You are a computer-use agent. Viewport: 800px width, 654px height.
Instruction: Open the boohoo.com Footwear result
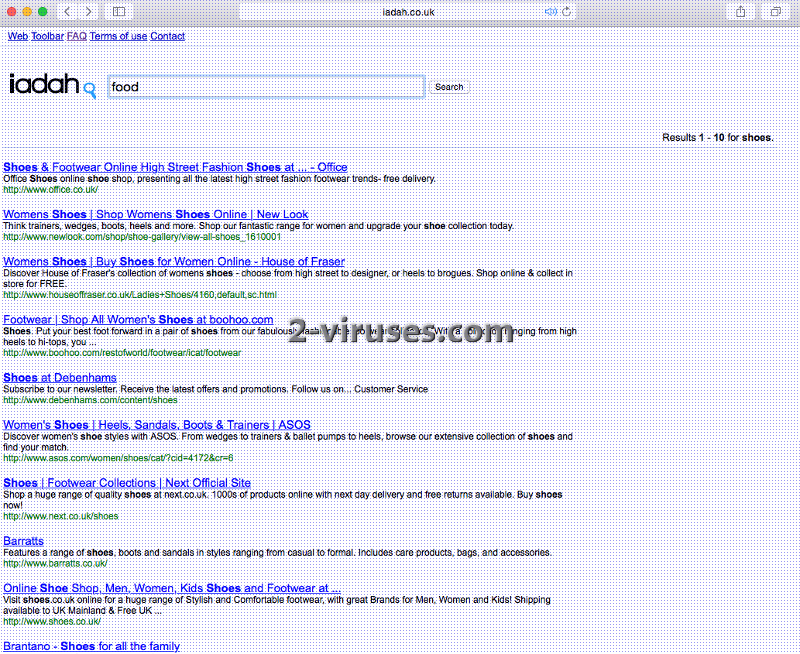138,320
